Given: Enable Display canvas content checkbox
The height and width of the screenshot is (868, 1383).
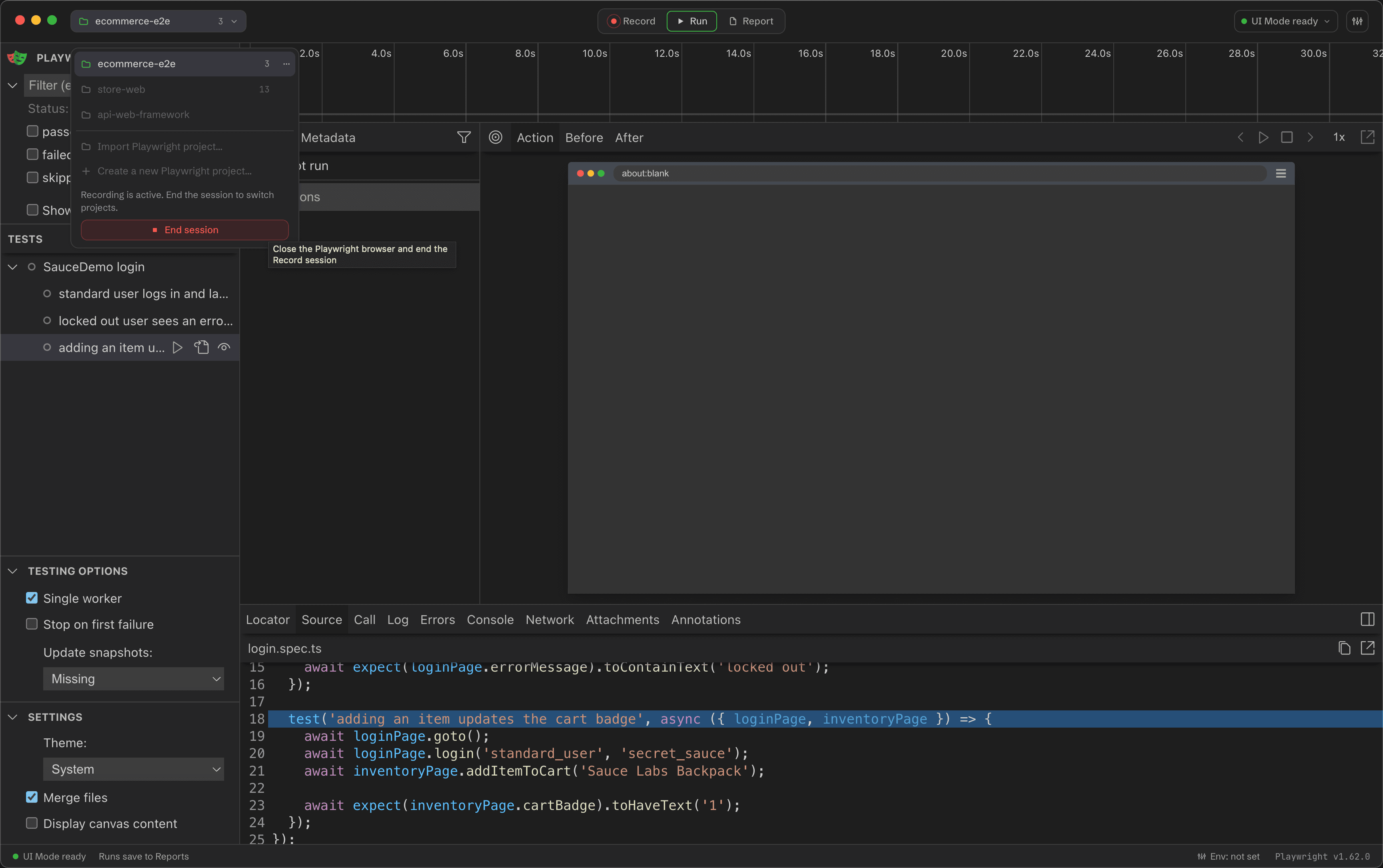Looking at the screenshot, I should point(32,823).
